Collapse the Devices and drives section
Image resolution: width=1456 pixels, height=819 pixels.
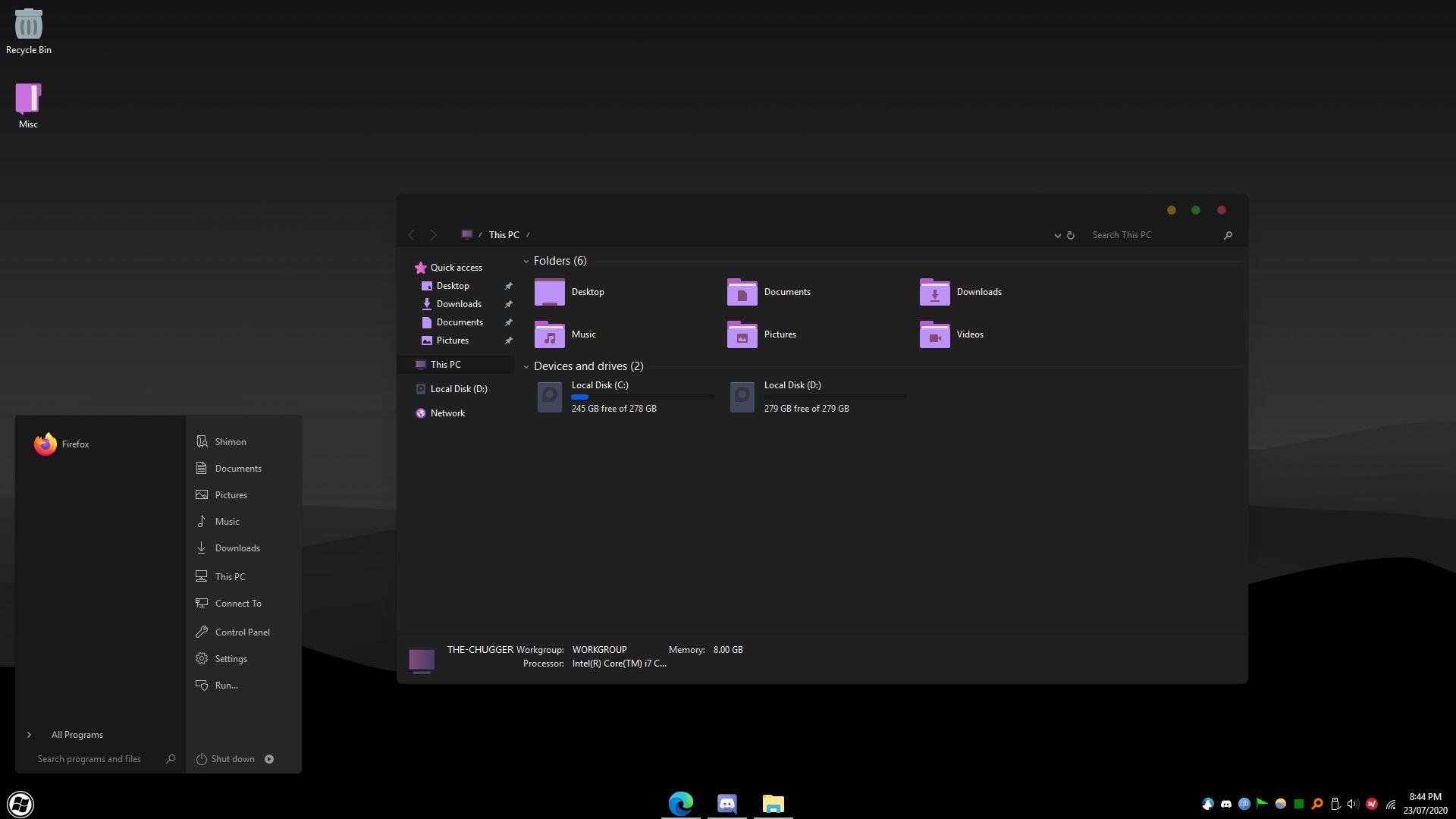[x=526, y=366]
